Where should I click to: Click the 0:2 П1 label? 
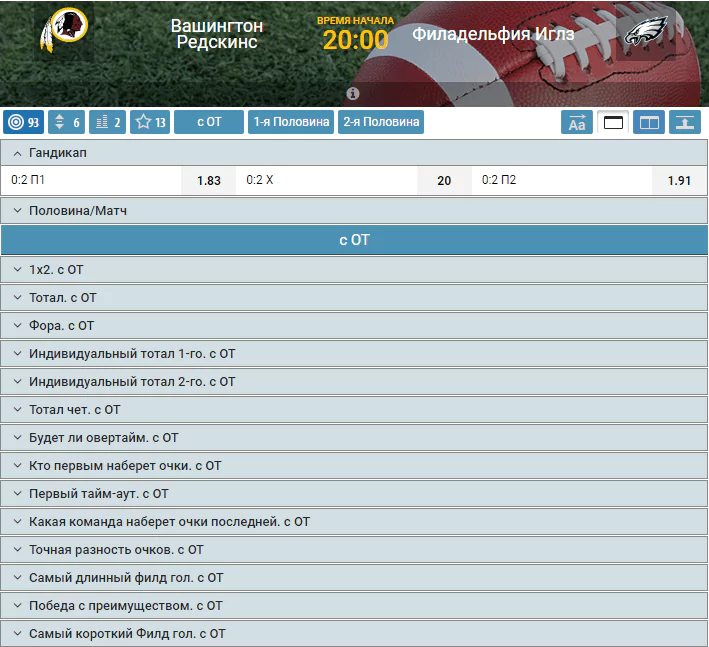coord(28,180)
